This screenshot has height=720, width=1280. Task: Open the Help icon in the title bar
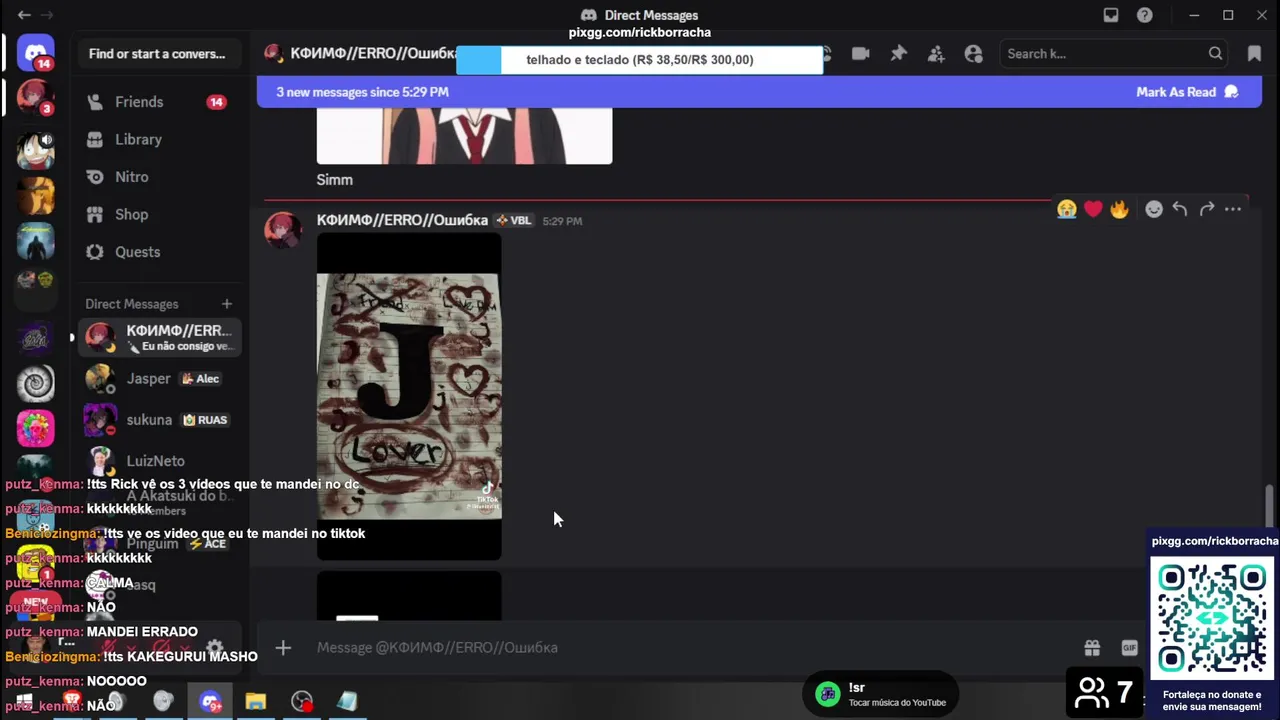tap(1145, 15)
